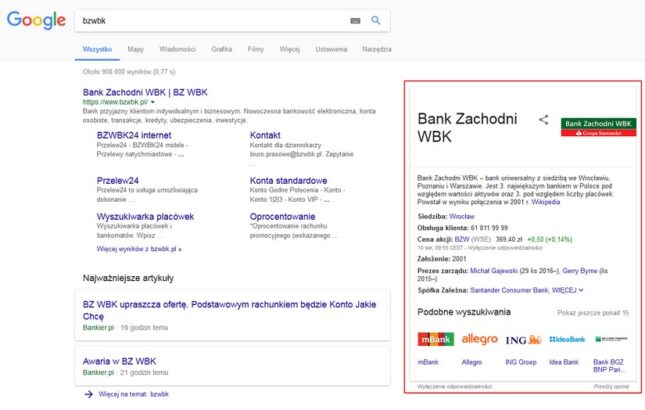This screenshot has height=410, width=645.
Task: Open Santander Consumer Bank link
Action: (x=509, y=290)
